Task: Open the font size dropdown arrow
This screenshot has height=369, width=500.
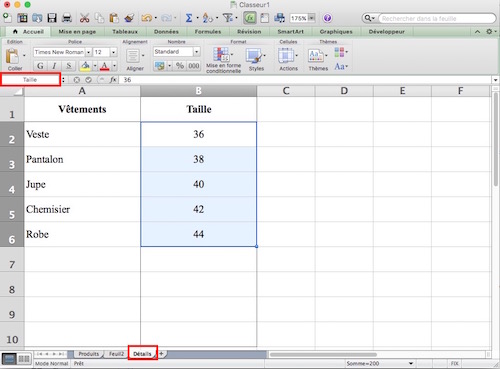Action: 114,52
